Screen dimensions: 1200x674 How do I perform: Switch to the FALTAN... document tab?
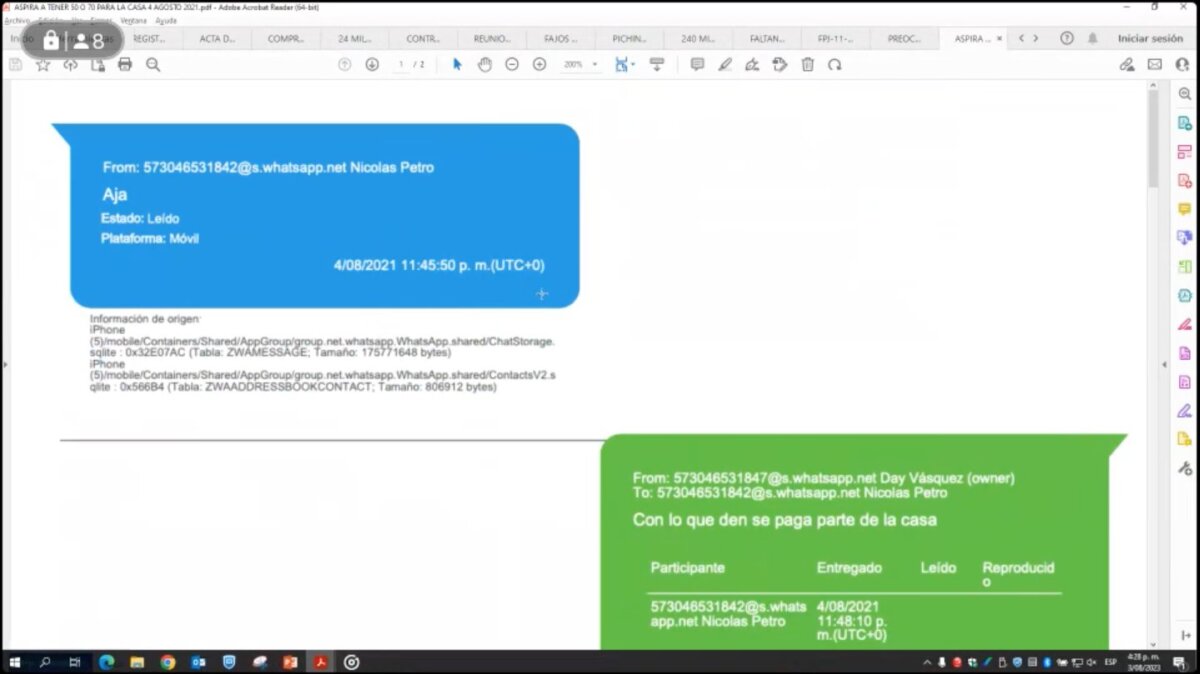click(x=767, y=38)
